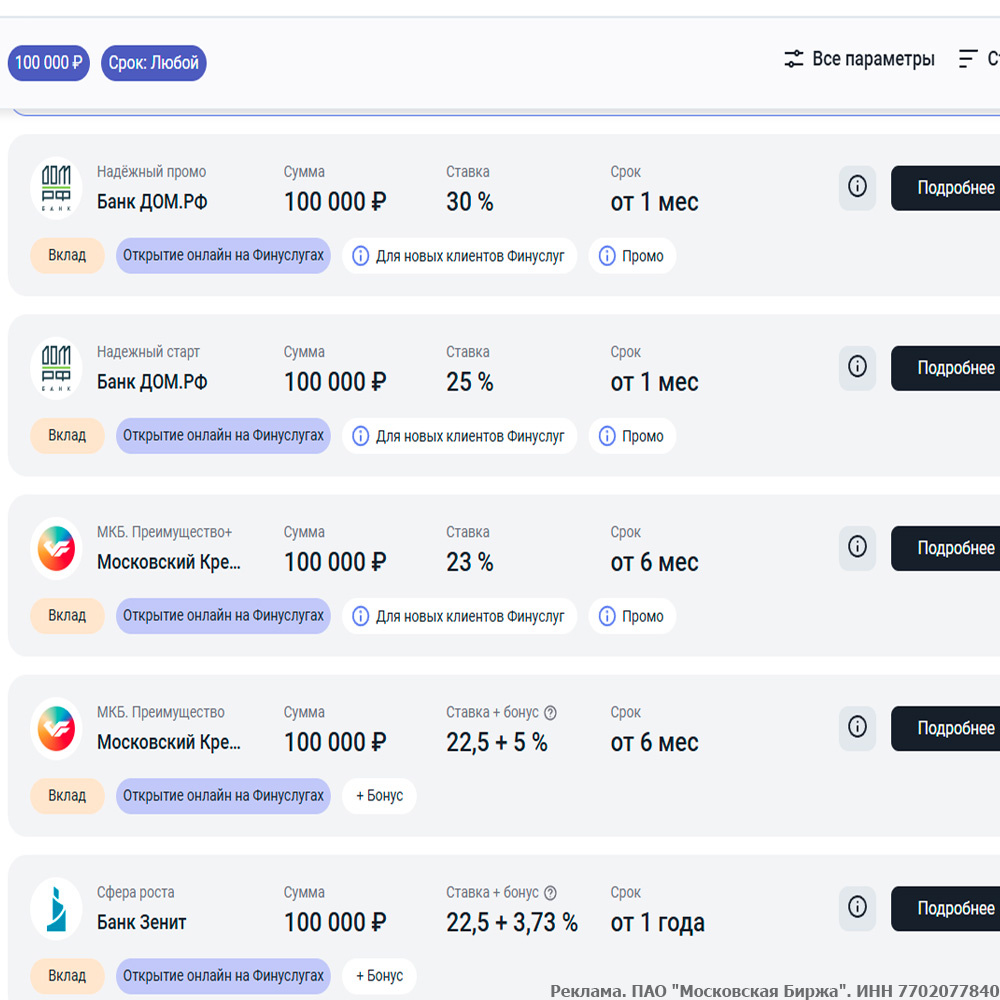Click the Вклад tag on the 23 % МКБ card
Screen dimensions: 1000x1000
(67, 615)
